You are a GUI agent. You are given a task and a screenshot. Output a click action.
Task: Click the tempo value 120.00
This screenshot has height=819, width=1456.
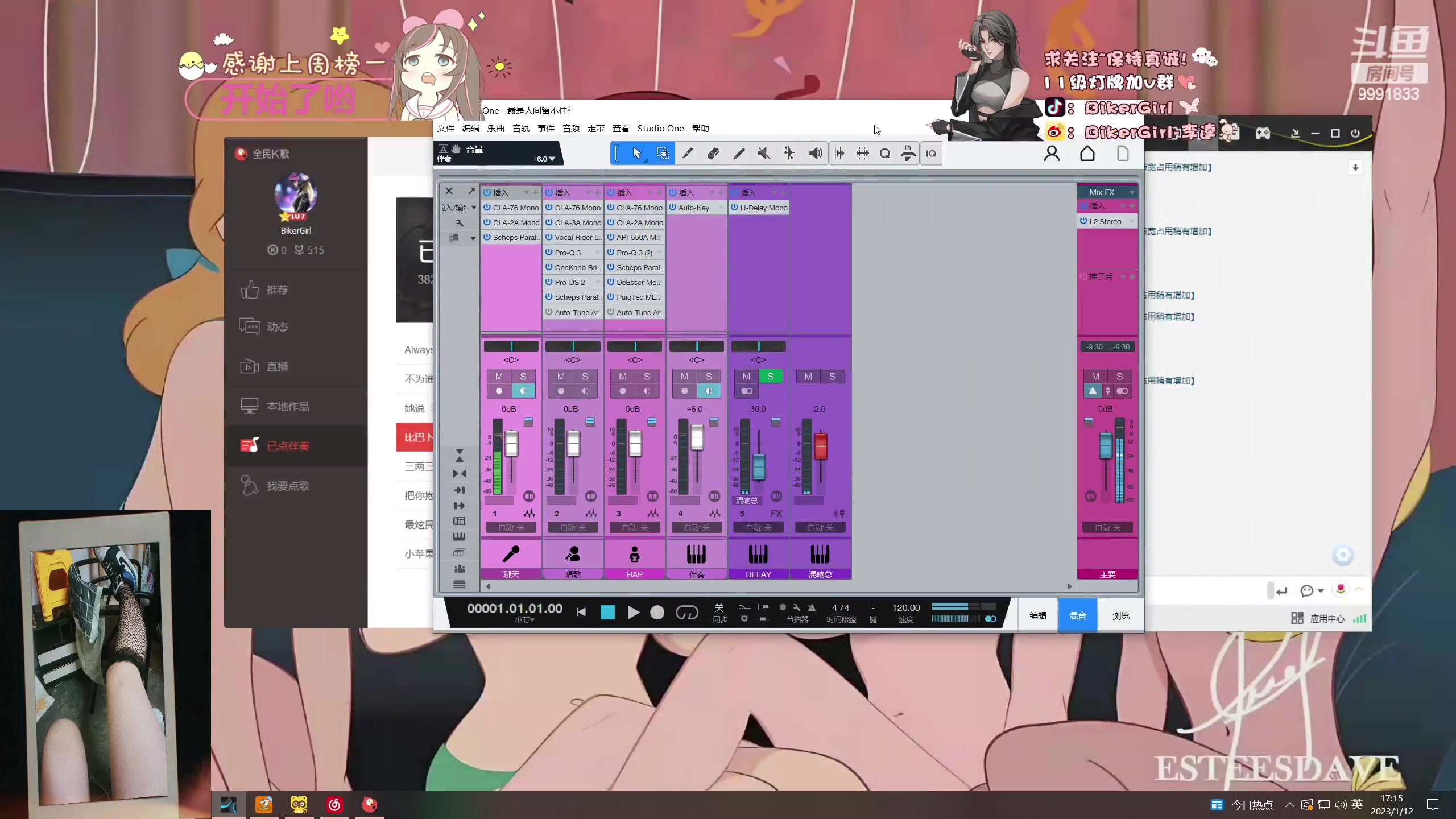905,607
